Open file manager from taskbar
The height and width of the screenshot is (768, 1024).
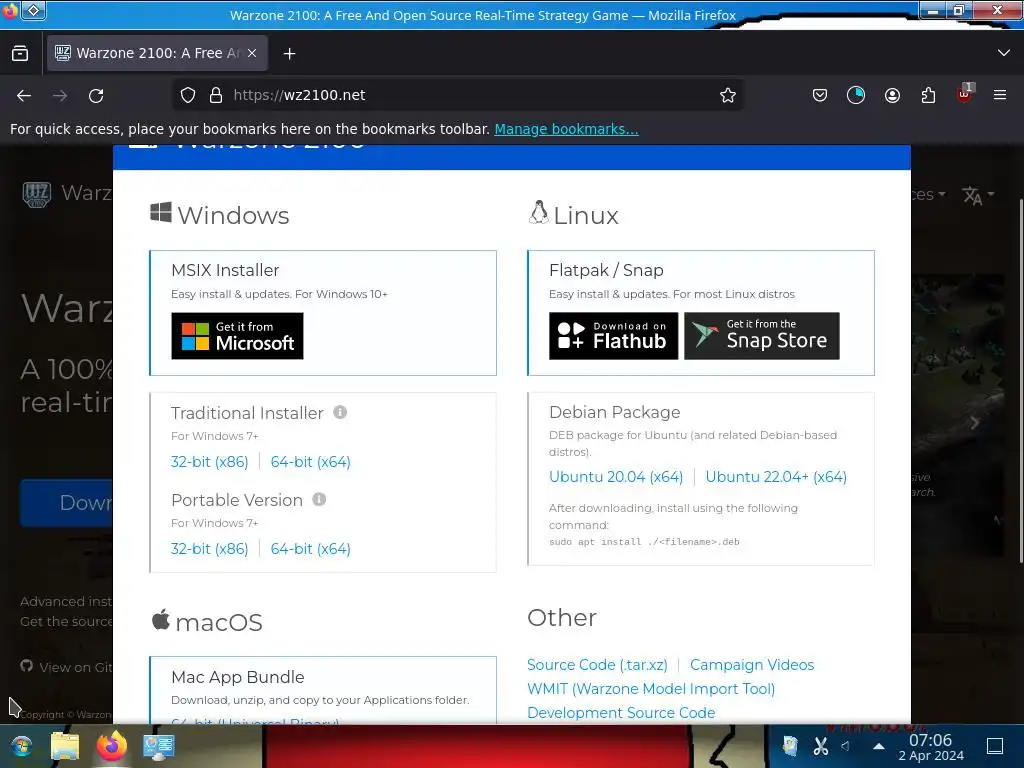point(65,746)
